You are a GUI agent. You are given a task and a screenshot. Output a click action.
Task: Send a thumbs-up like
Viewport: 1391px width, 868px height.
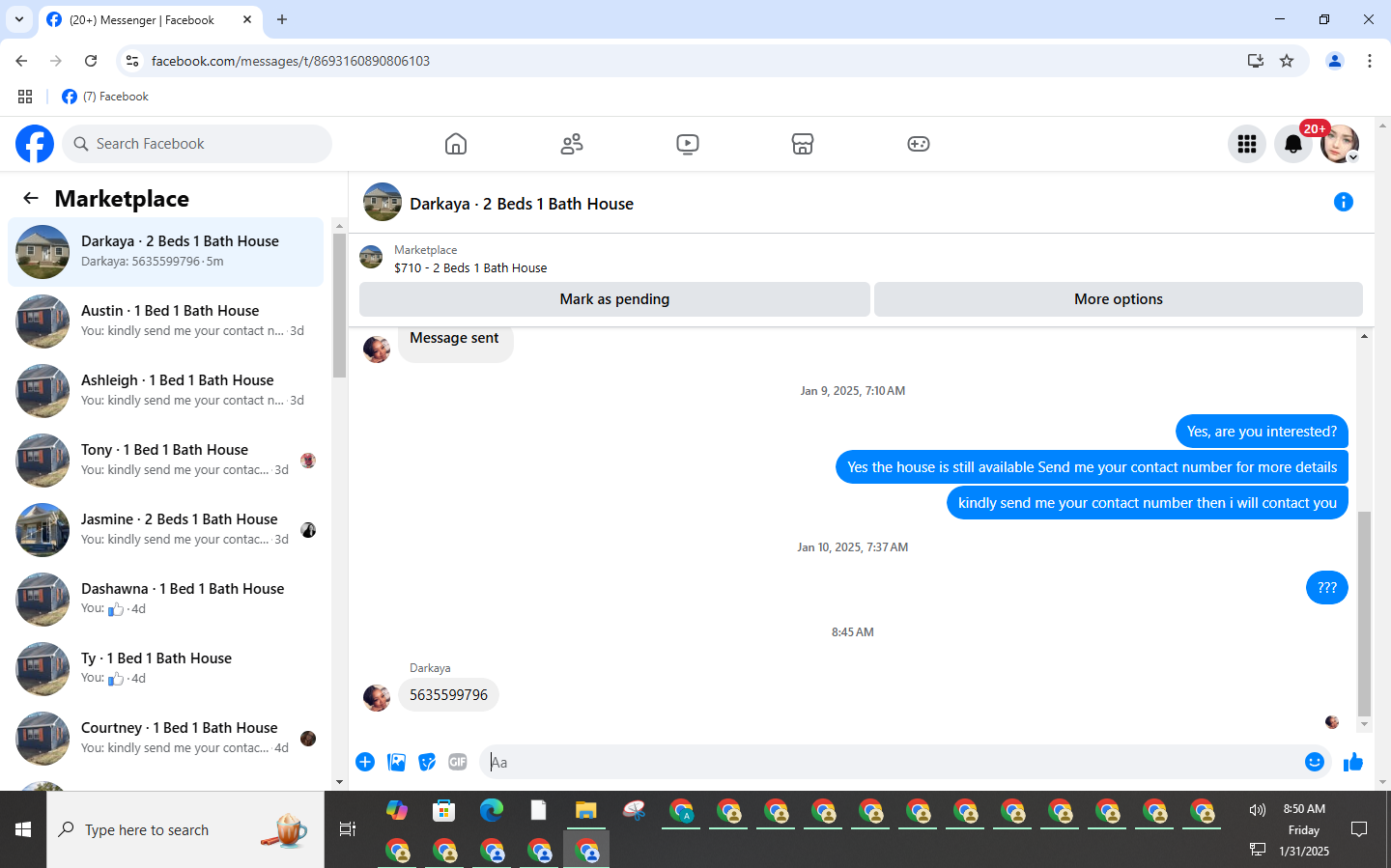pos(1353,762)
